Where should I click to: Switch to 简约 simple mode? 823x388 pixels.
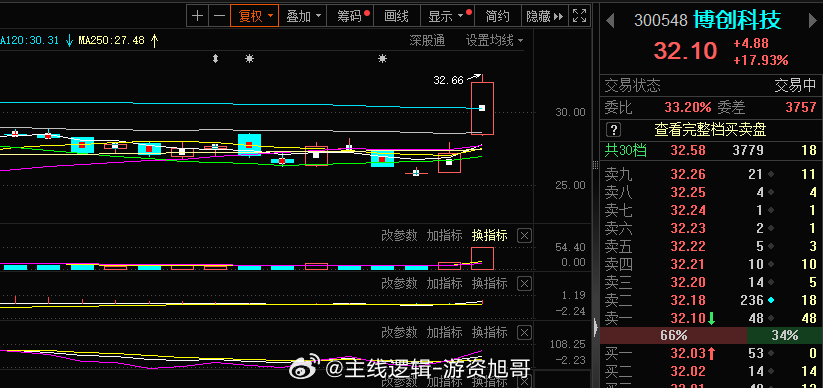tap(497, 16)
